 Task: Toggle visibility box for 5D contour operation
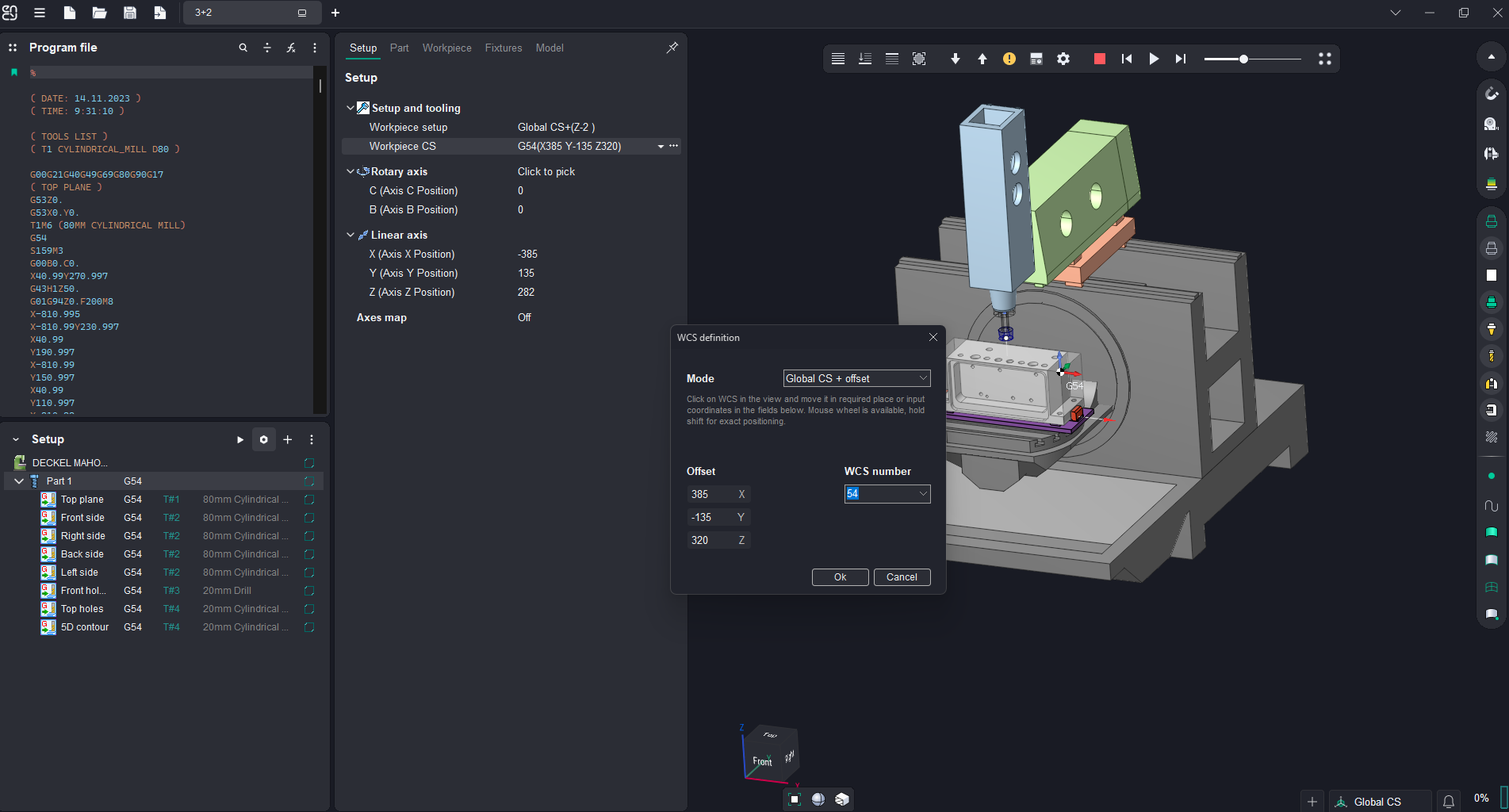[x=309, y=627]
